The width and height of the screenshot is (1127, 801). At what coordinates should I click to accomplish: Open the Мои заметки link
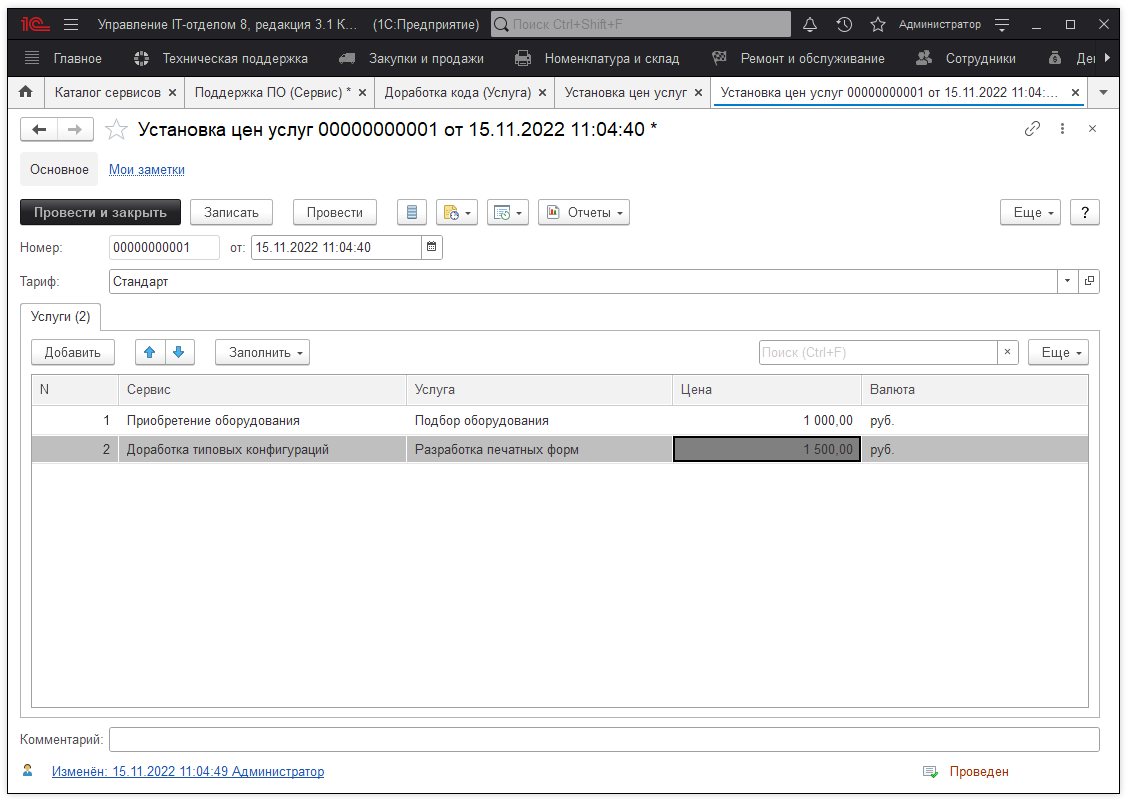click(146, 170)
